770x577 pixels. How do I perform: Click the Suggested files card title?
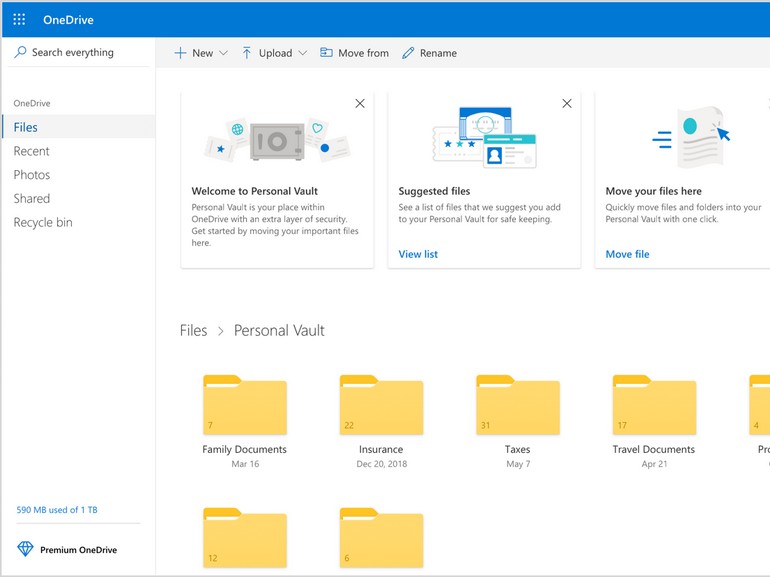[434, 191]
